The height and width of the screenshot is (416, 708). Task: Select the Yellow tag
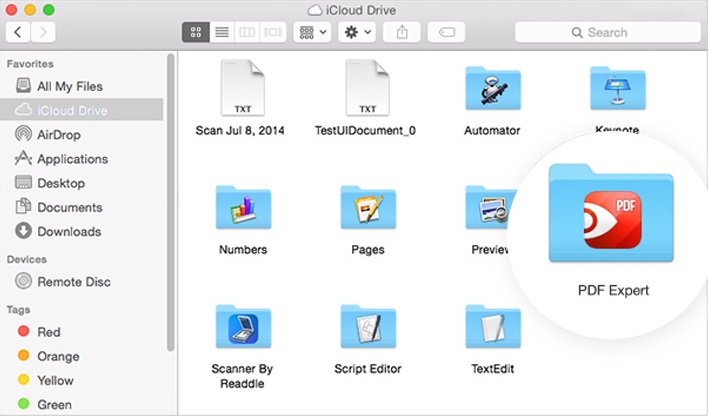[x=81, y=380]
